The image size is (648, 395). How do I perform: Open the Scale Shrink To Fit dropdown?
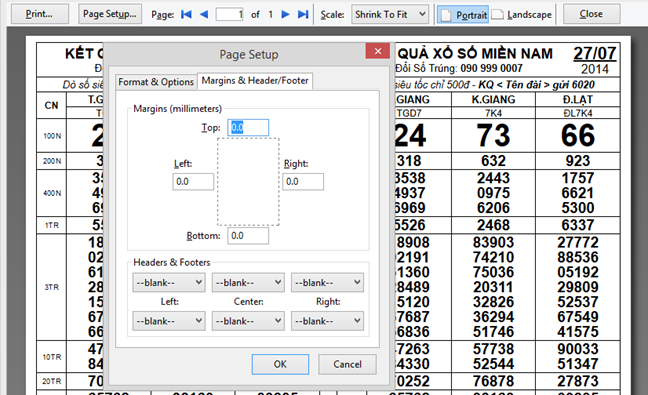[x=390, y=14]
